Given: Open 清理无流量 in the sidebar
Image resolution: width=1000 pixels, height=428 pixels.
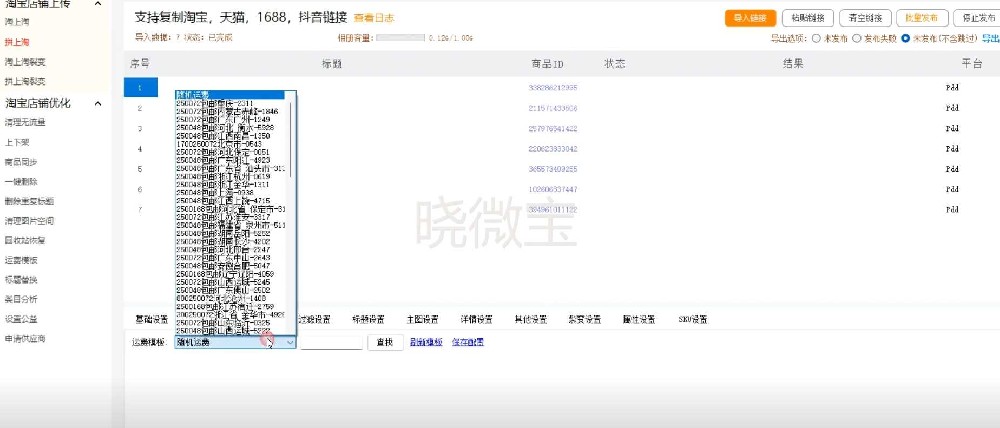Looking at the screenshot, I should (x=25, y=122).
